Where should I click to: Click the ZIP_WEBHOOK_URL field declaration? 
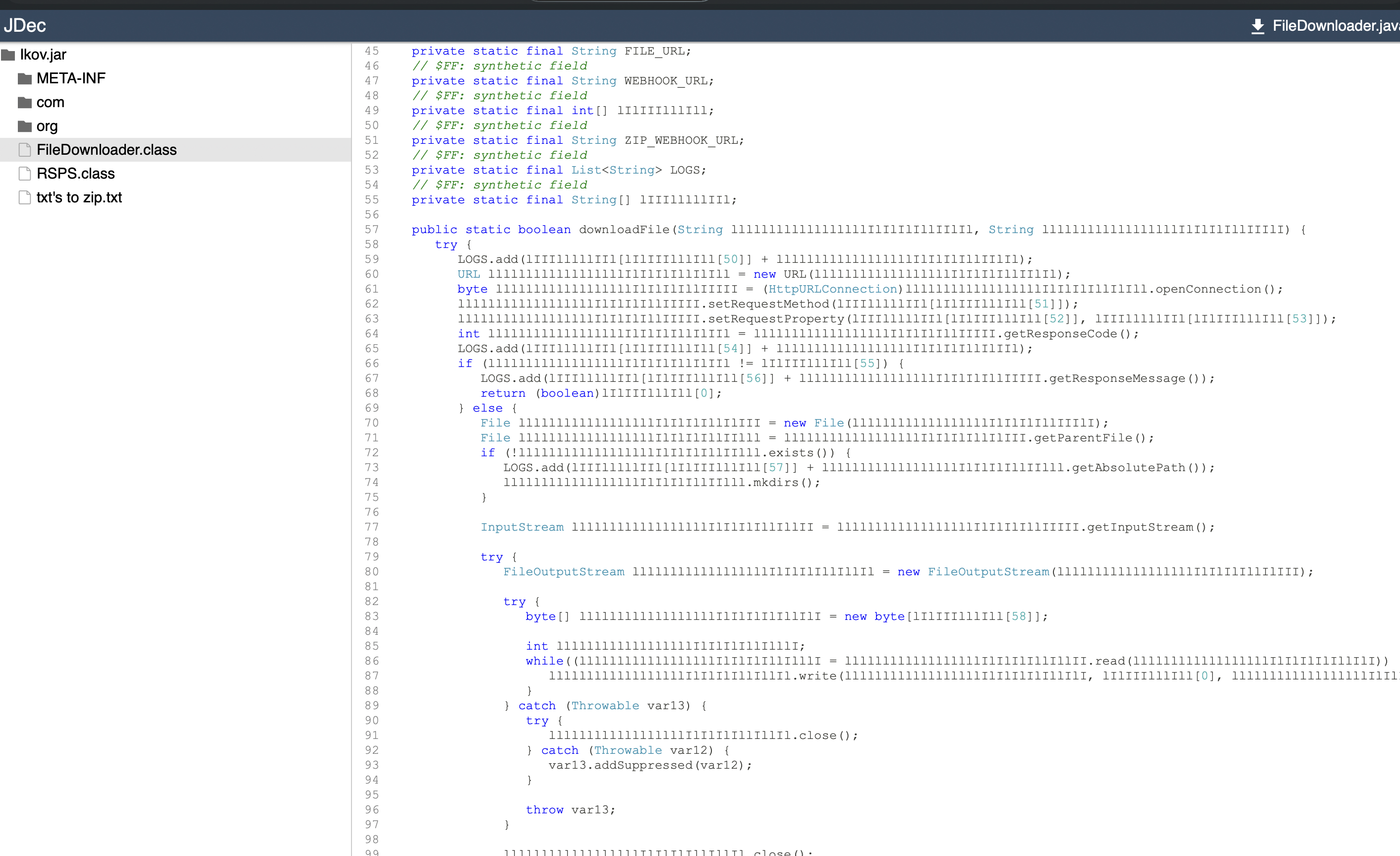pyautogui.click(x=683, y=140)
